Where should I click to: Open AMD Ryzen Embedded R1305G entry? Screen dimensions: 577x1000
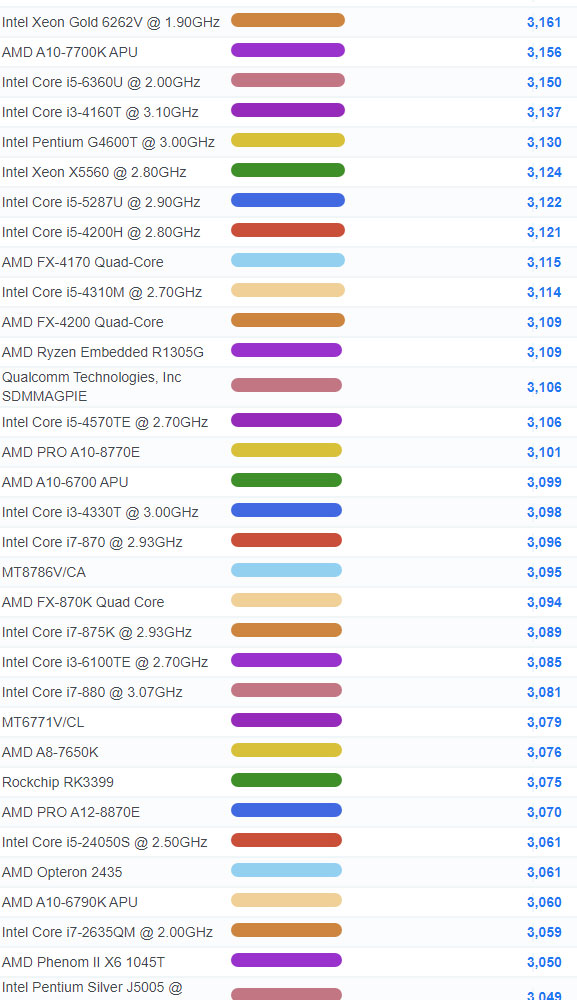[x=103, y=352]
